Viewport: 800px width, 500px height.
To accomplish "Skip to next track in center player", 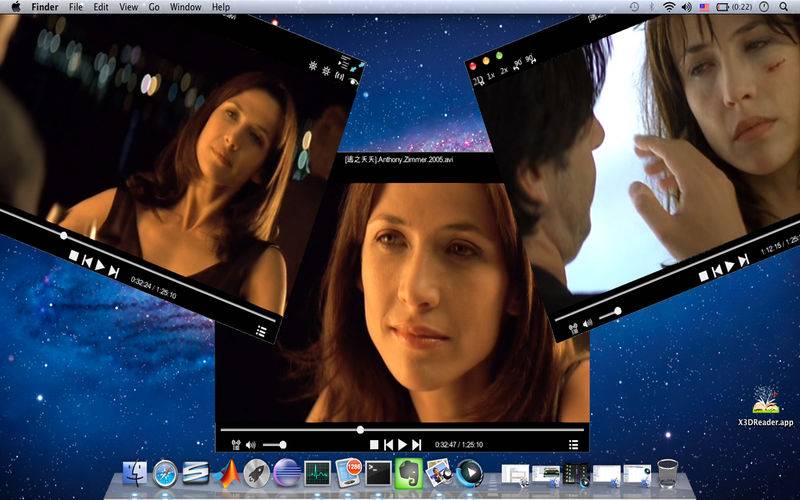I will tap(416, 444).
